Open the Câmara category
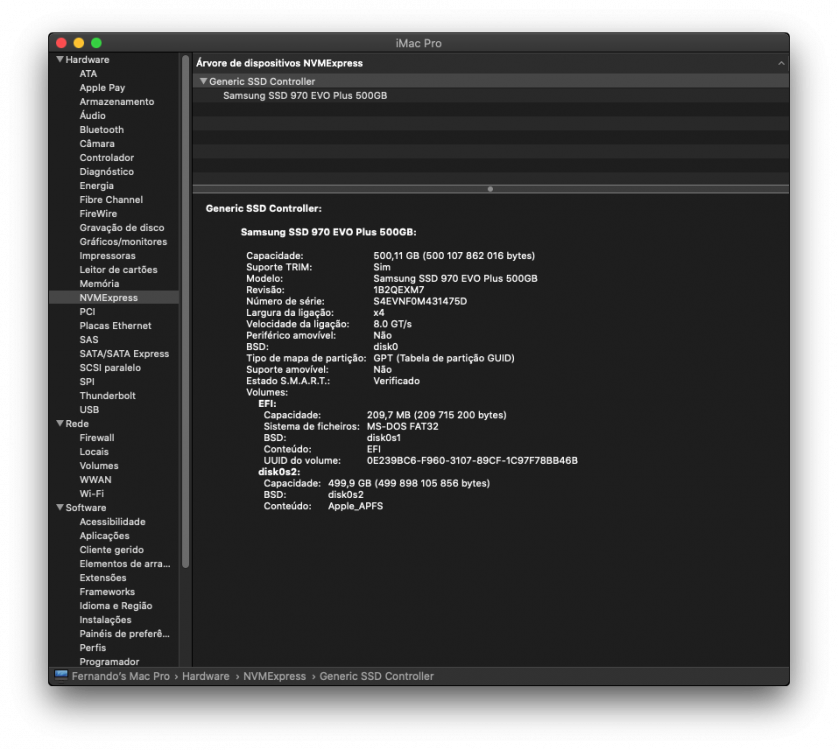This screenshot has height=750, width=838. tap(97, 143)
